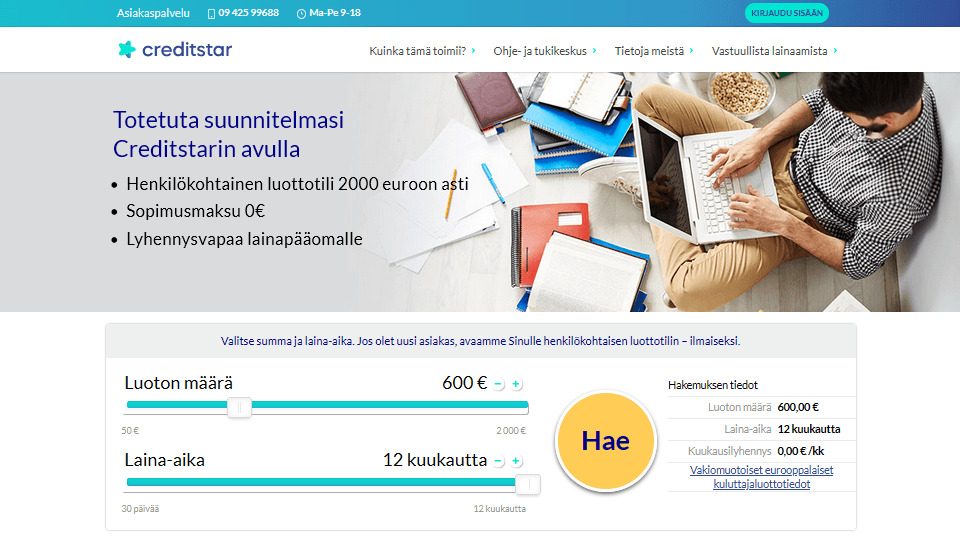Click the 600 € loan amount value

(465, 383)
